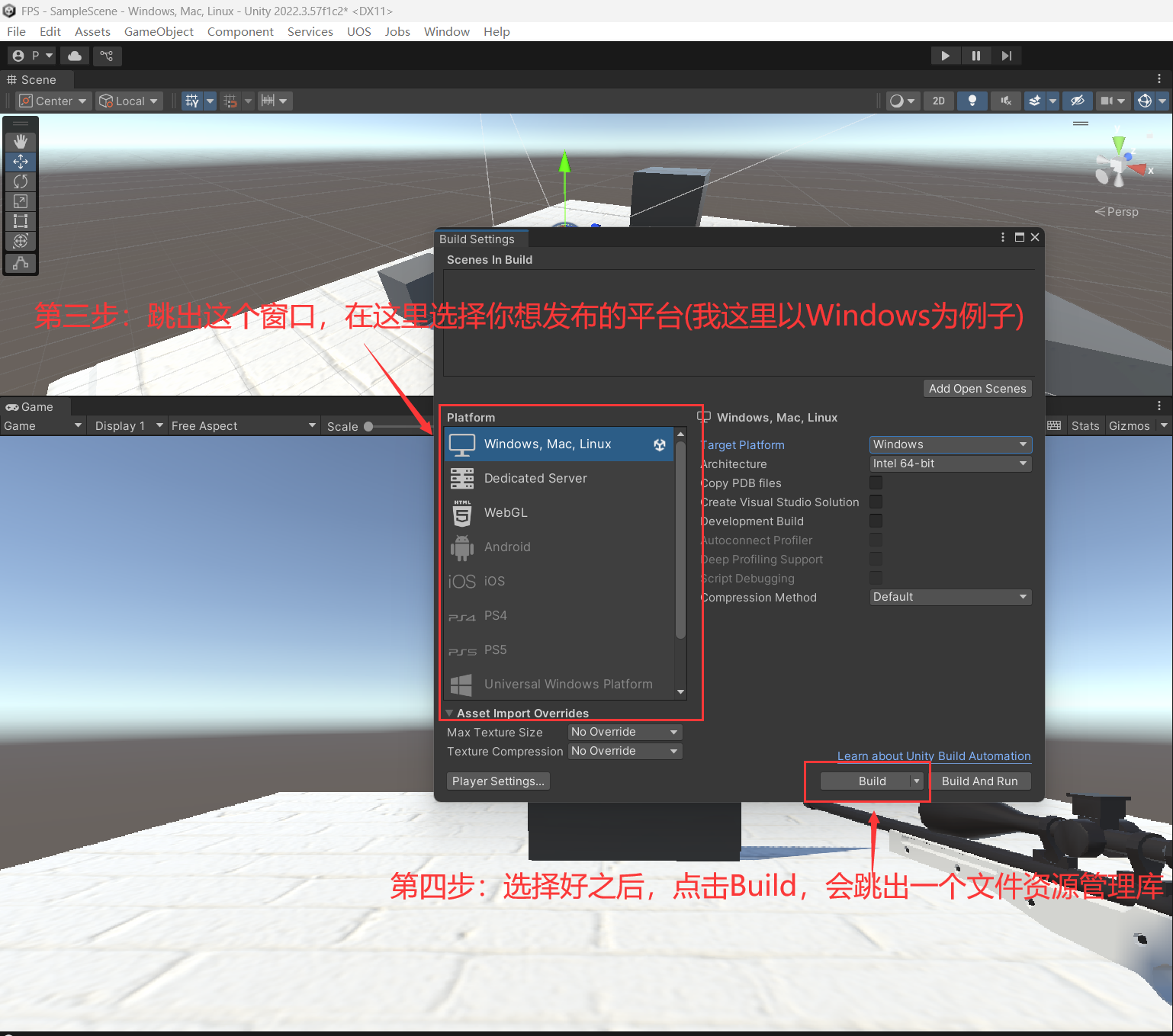Open Center pivot mode dropdown
The width and height of the screenshot is (1173, 1036).
click(53, 101)
